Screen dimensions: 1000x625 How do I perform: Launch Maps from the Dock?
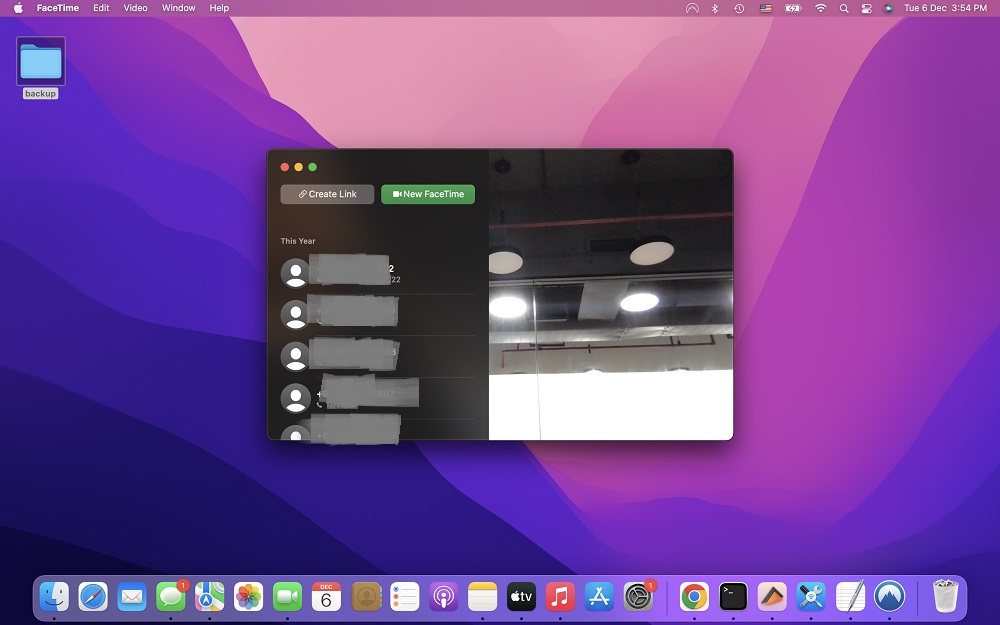point(210,597)
